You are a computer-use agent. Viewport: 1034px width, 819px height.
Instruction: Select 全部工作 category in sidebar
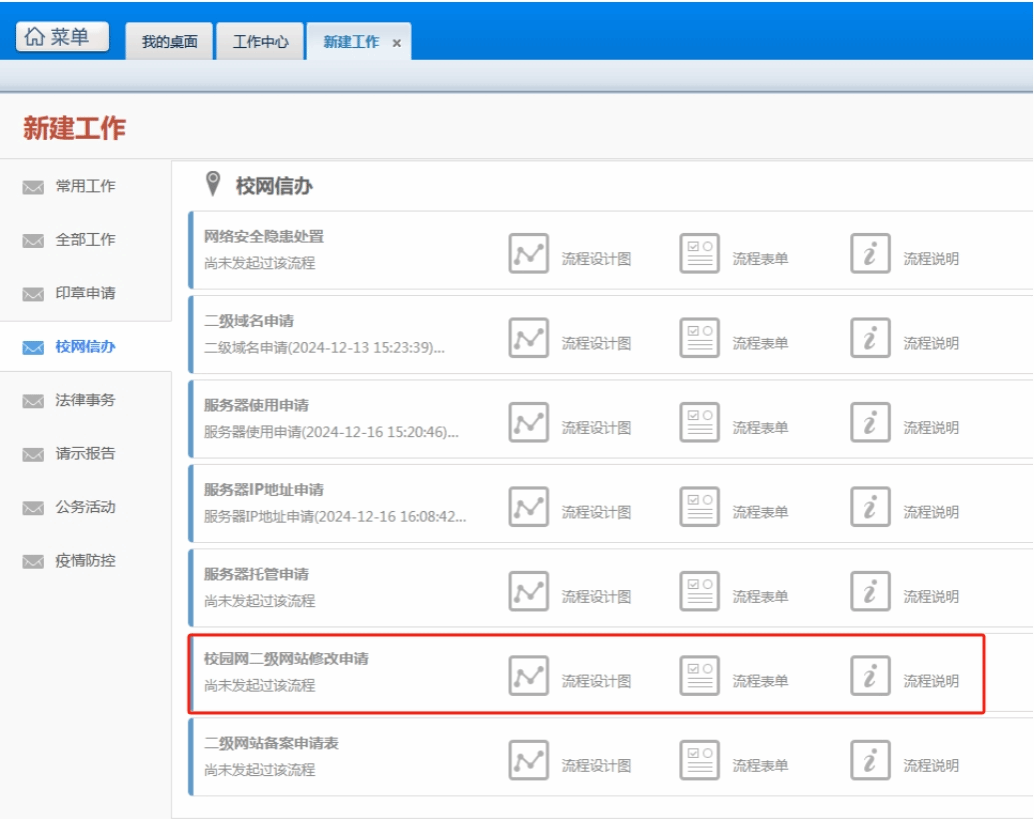click(x=85, y=240)
